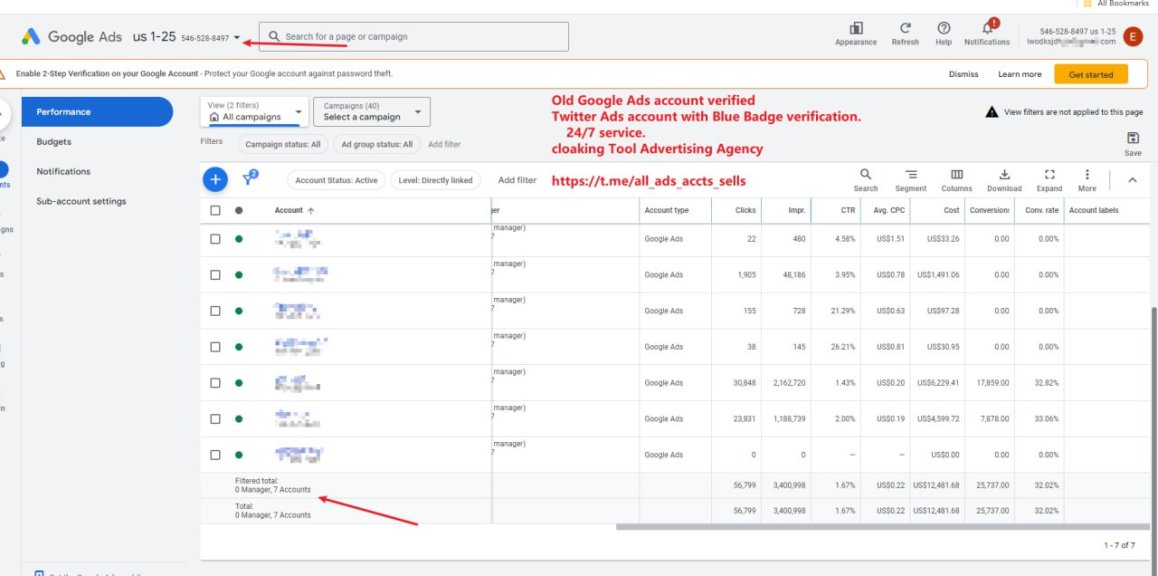Check the row with 23,831 clicks
The height and width of the screenshot is (576, 1158).
(x=215, y=419)
